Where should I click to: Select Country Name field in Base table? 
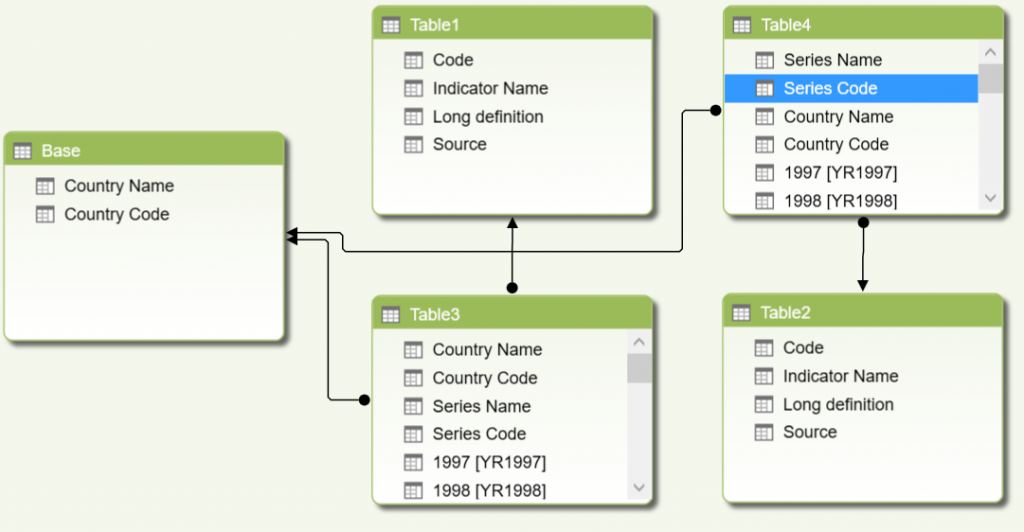pos(119,186)
